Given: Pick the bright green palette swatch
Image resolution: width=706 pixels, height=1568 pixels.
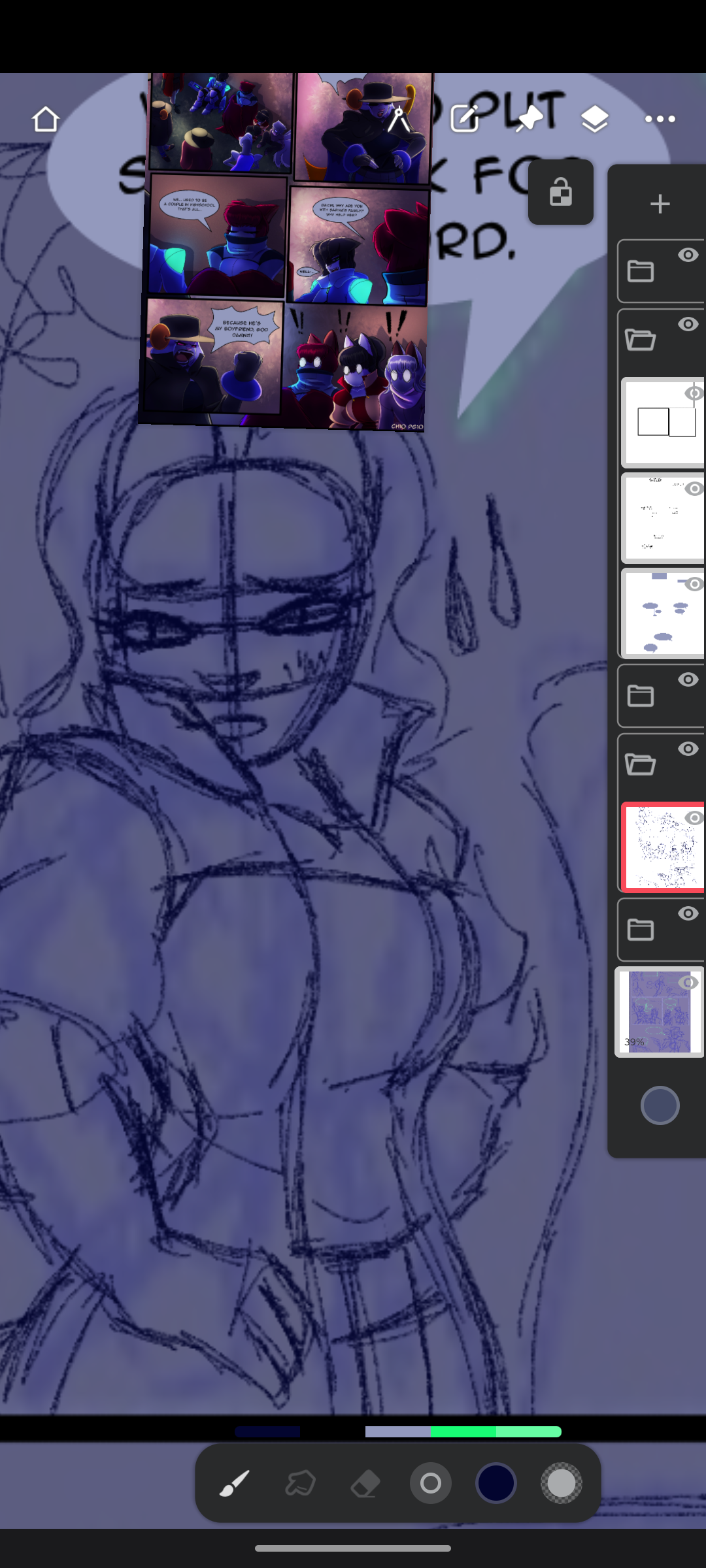Looking at the screenshot, I should pyautogui.click(x=463, y=1432).
